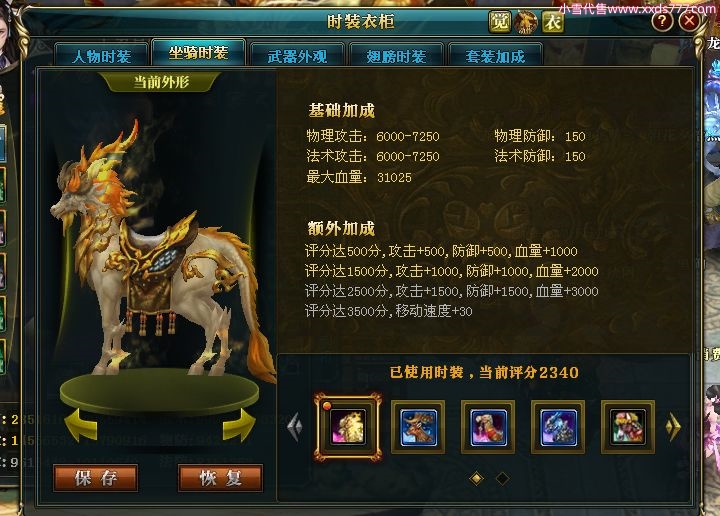The height and width of the screenshot is (516, 720).
Task: Open the 翅膀时装 tab
Action: [x=396, y=56]
